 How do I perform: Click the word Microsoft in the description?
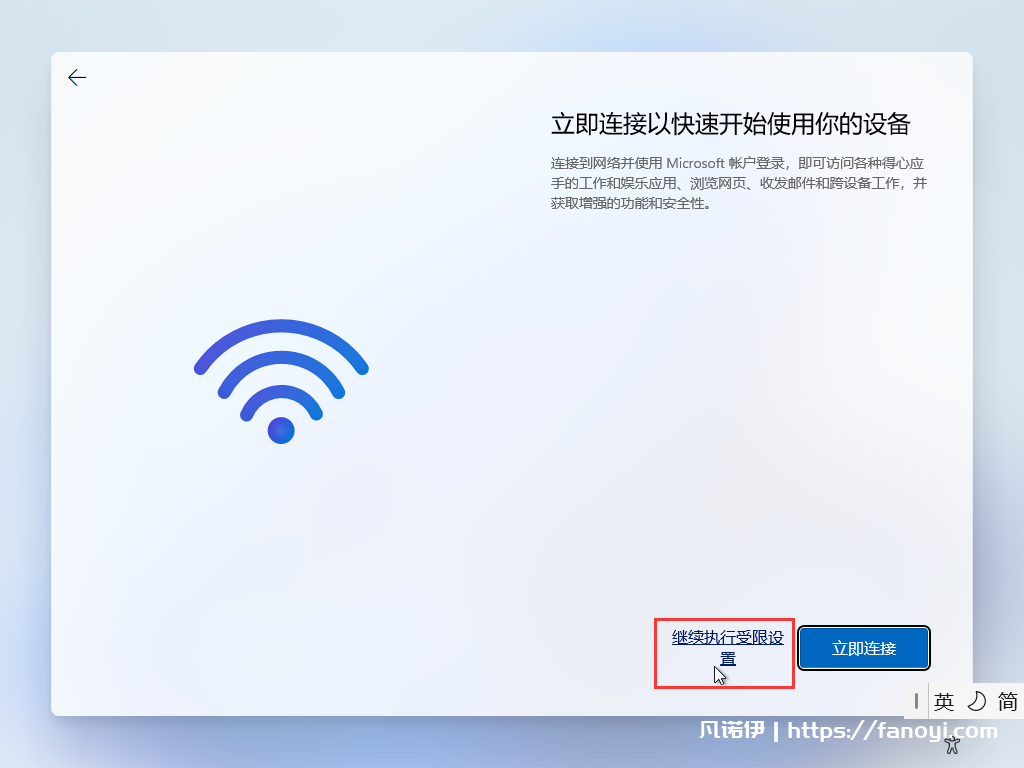pos(695,163)
